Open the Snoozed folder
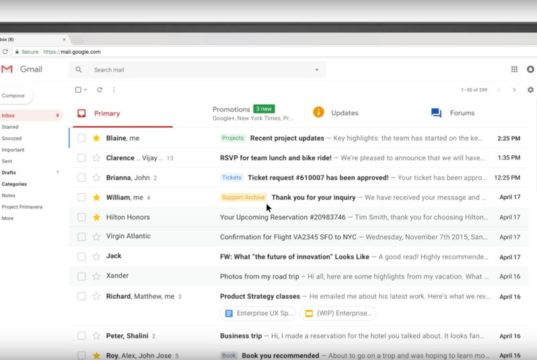The image size is (537, 360). pos(12,138)
